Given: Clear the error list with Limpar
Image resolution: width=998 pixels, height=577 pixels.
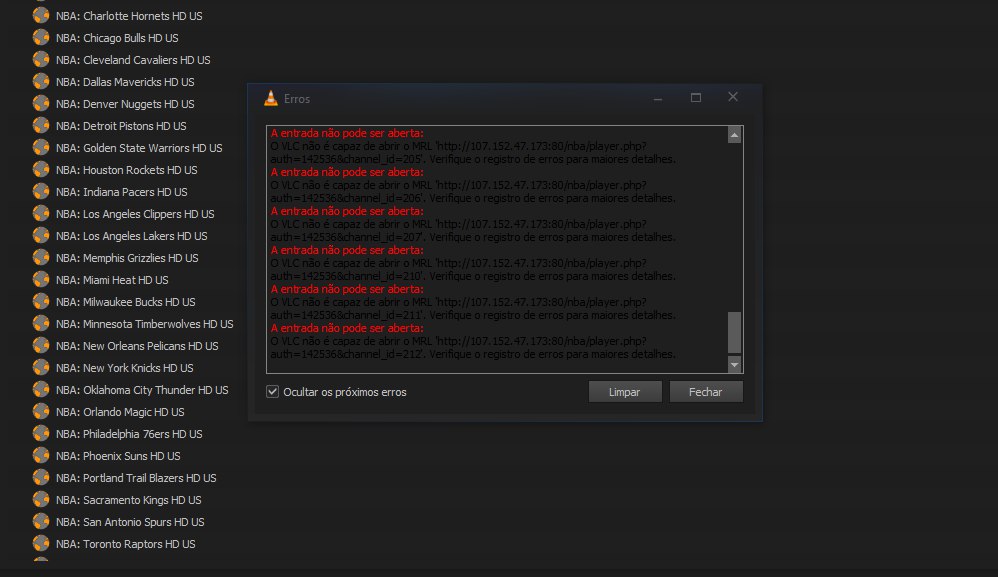Looking at the screenshot, I should [x=624, y=392].
